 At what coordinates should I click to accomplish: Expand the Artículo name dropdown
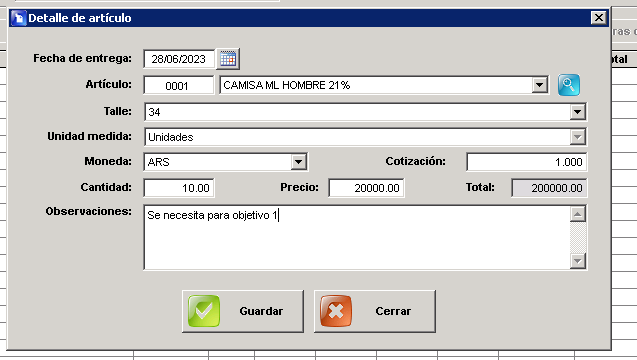tap(539, 85)
